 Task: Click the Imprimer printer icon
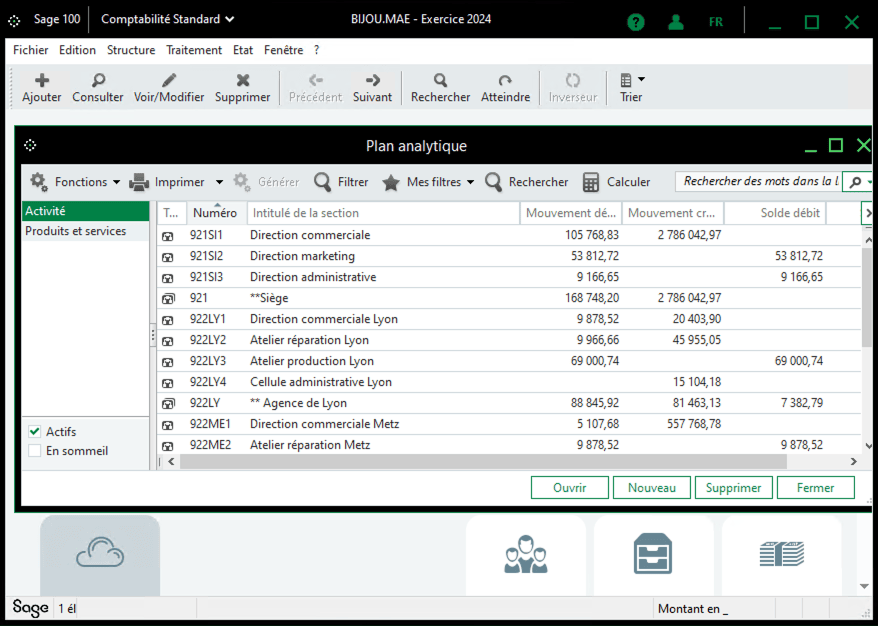pyautogui.click(x=139, y=182)
